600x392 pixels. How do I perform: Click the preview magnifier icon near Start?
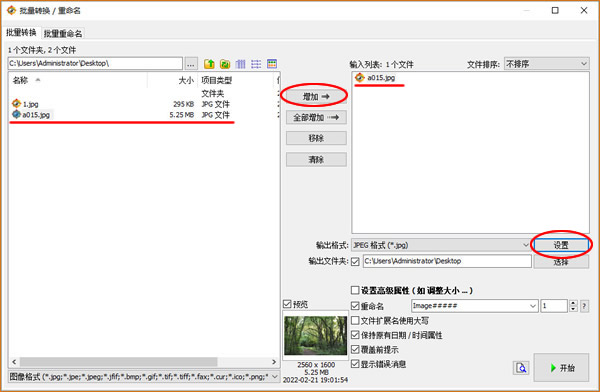(x=521, y=368)
